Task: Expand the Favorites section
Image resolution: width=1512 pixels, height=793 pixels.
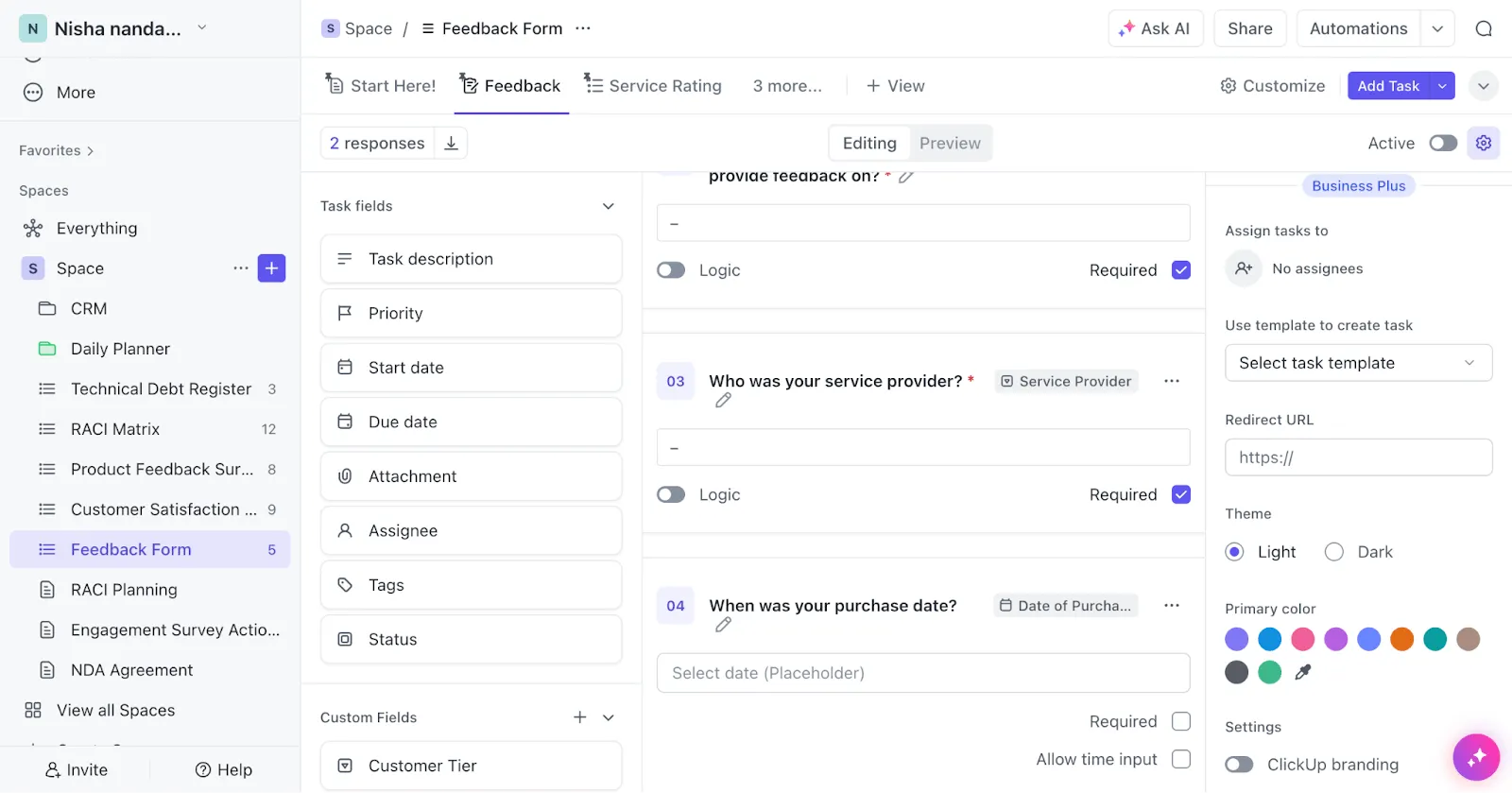Action: tap(56, 150)
